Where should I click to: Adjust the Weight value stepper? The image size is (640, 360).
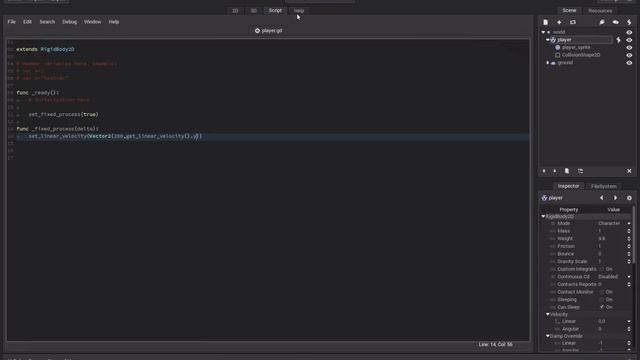click(629, 239)
